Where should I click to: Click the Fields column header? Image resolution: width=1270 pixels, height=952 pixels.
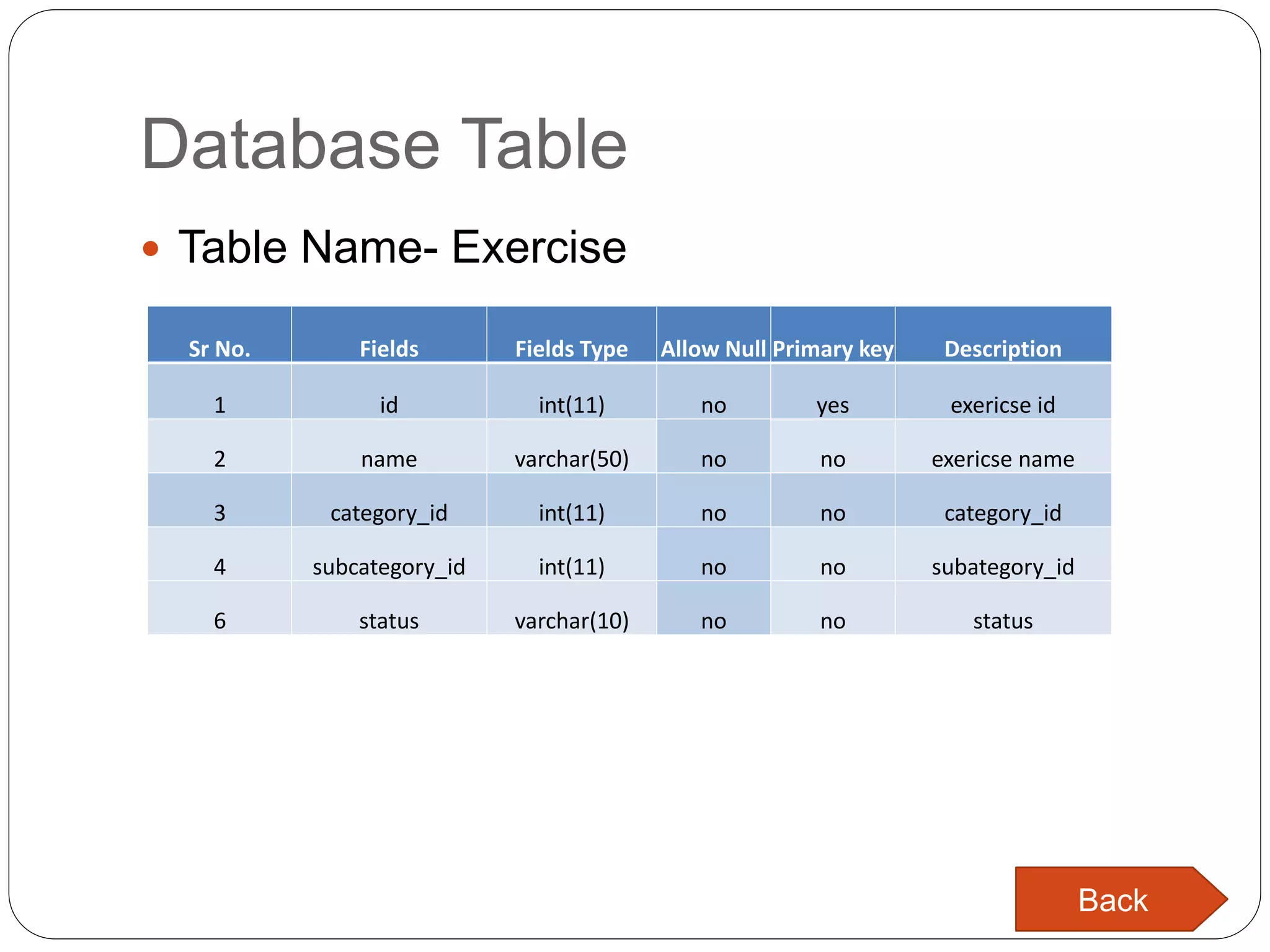tap(389, 348)
